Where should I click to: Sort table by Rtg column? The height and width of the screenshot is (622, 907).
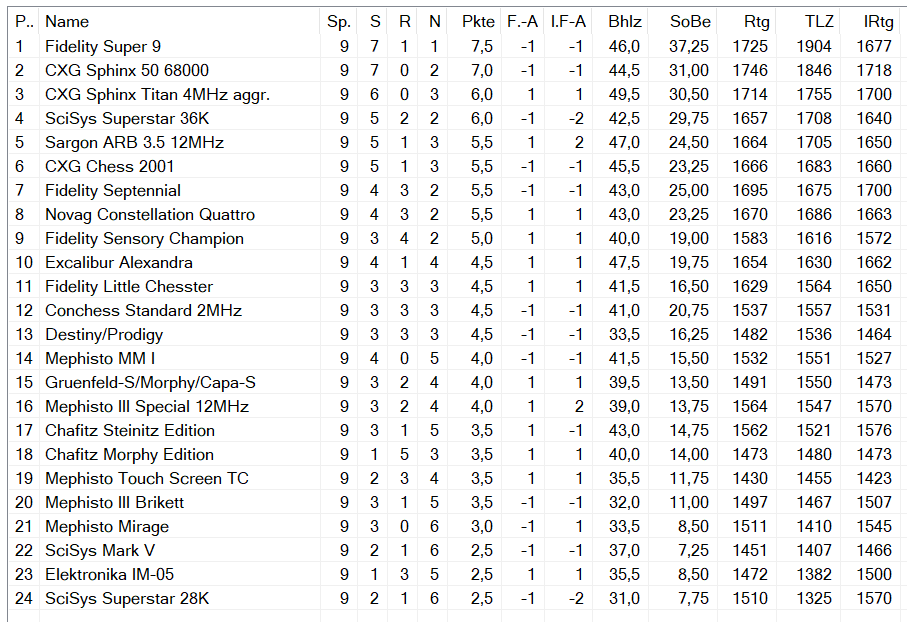756,21
